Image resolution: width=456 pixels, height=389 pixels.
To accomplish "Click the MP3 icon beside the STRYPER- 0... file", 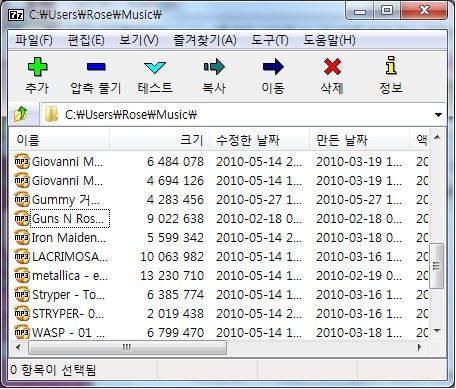I will [22, 313].
